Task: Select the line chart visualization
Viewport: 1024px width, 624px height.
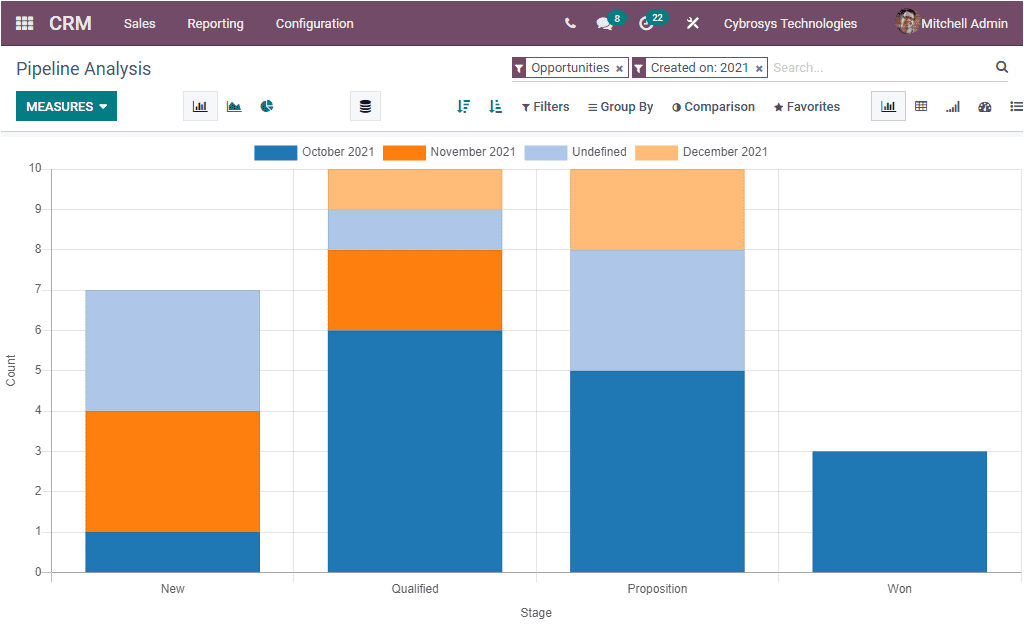Action: 233,105
